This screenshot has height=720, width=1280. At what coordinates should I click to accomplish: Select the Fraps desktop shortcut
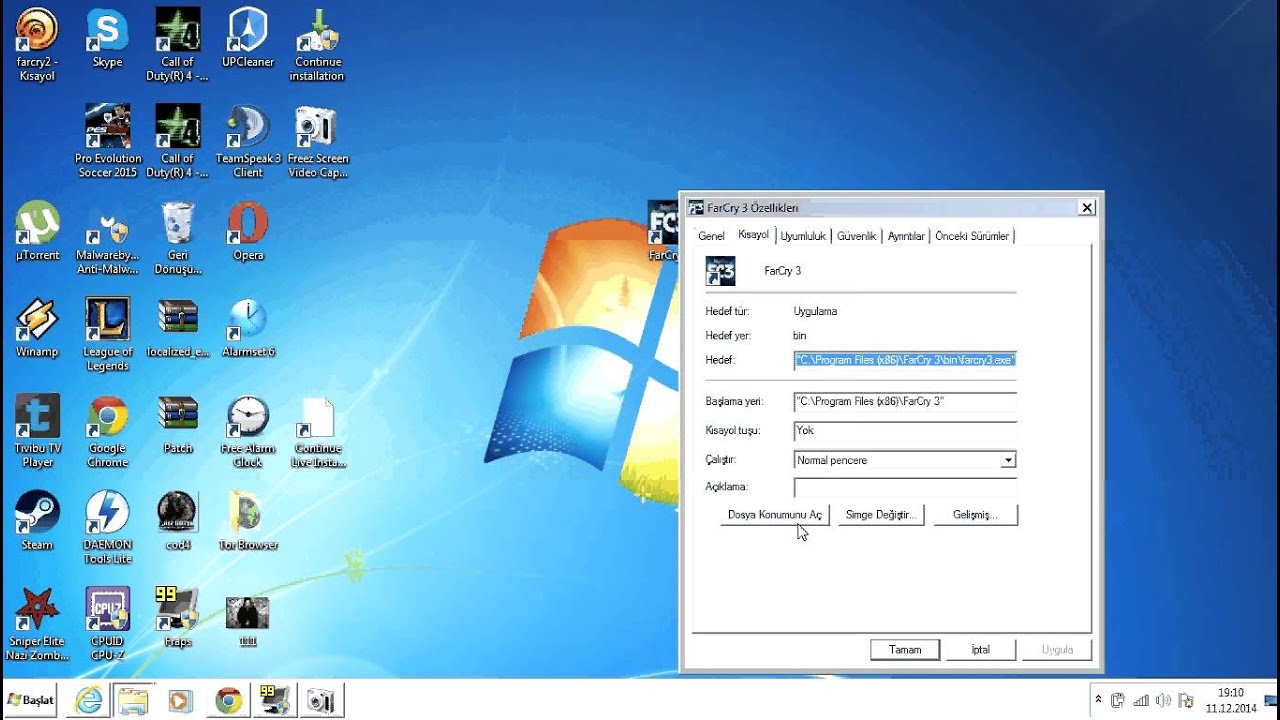pyautogui.click(x=178, y=618)
